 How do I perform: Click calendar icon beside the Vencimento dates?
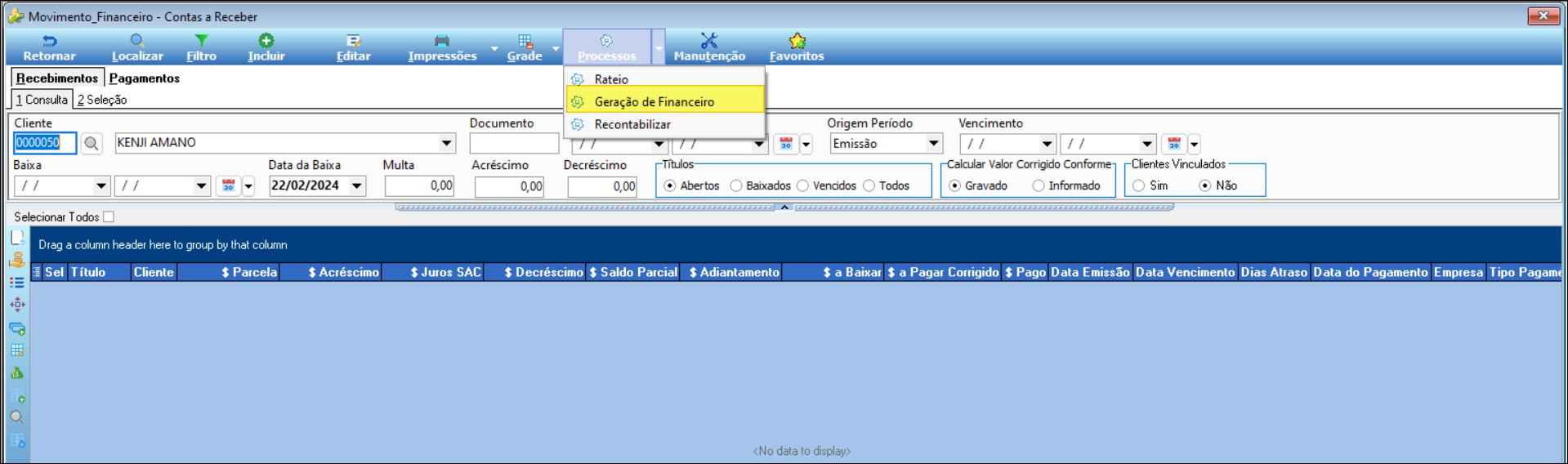[x=1174, y=144]
